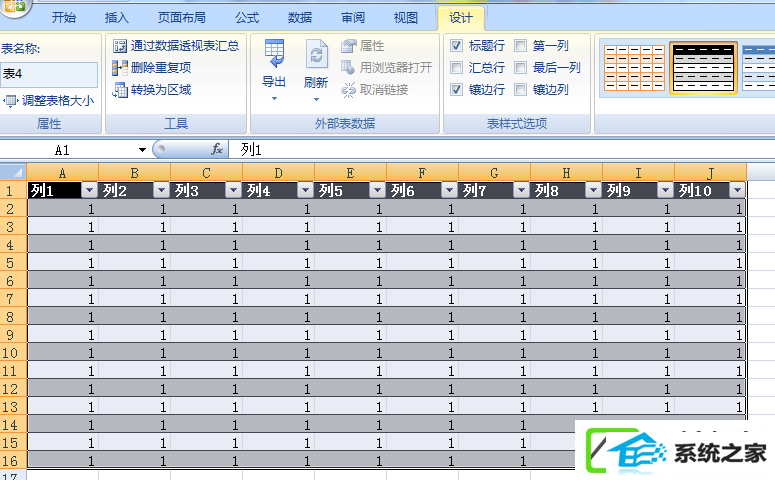The width and height of the screenshot is (775, 480).
Task: Expand the Export button's dropdown arrow
Action: point(274,99)
